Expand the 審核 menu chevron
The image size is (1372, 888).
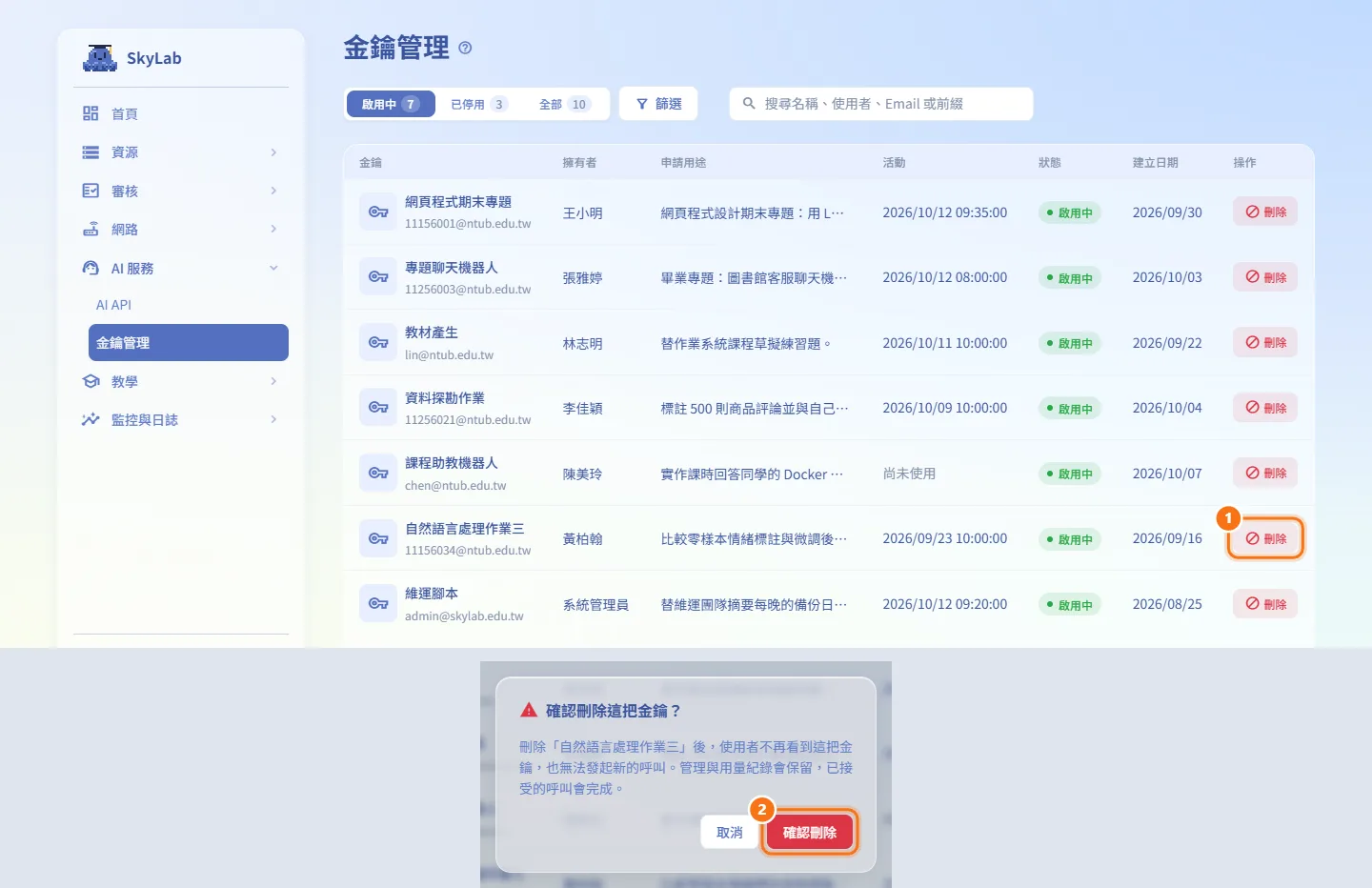coord(273,191)
